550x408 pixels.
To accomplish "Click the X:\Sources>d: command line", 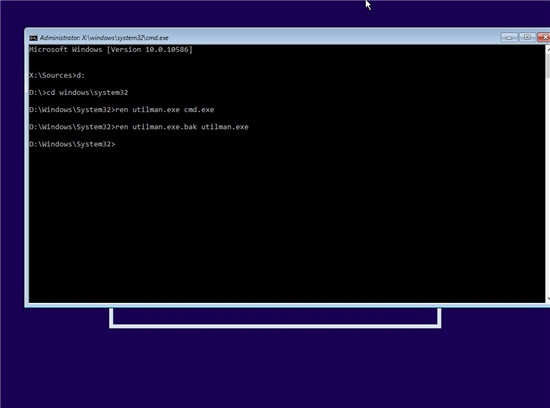I will [57, 75].
